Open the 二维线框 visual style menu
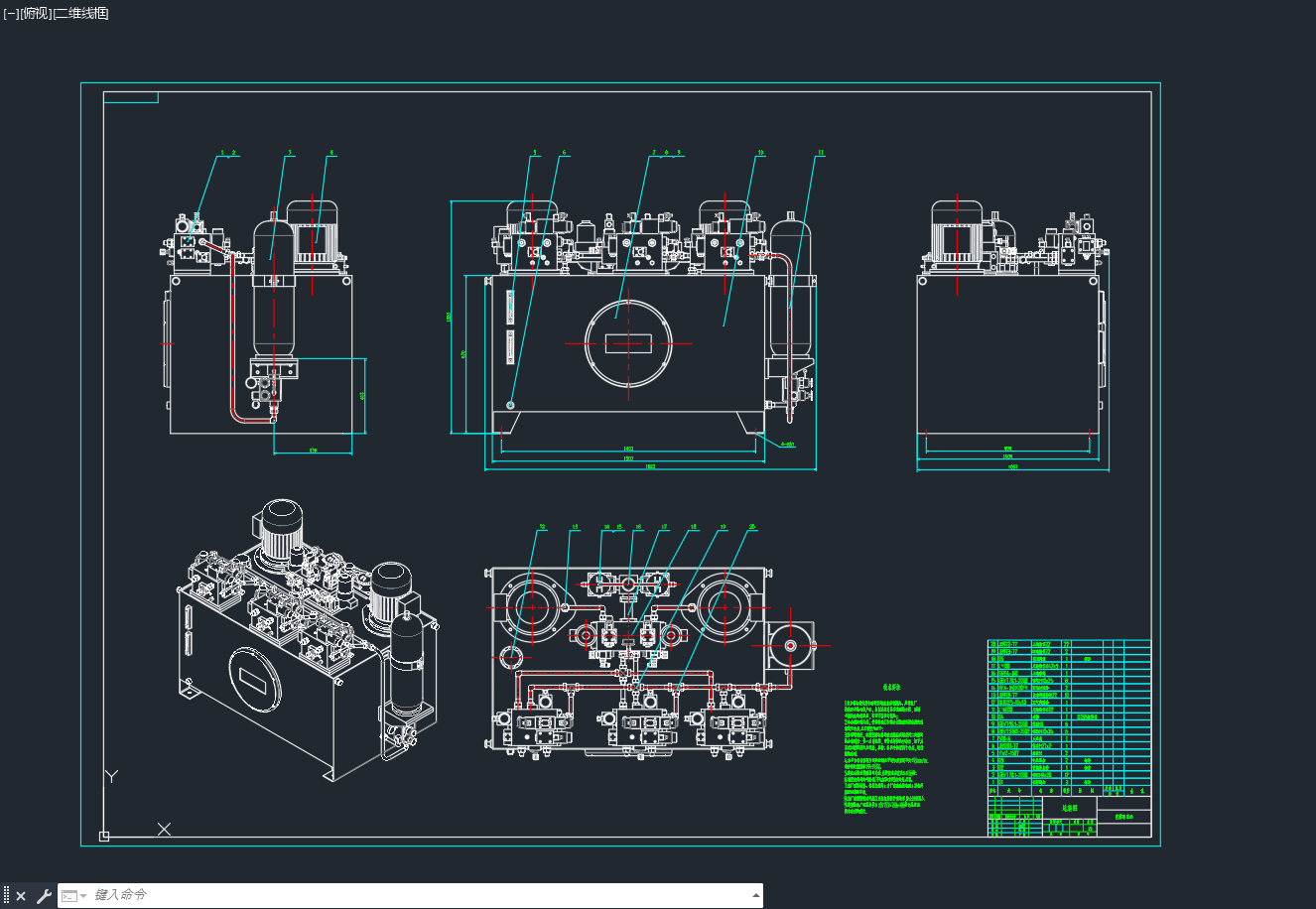Viewport: 1316px width, 909px height. point(80,13)
